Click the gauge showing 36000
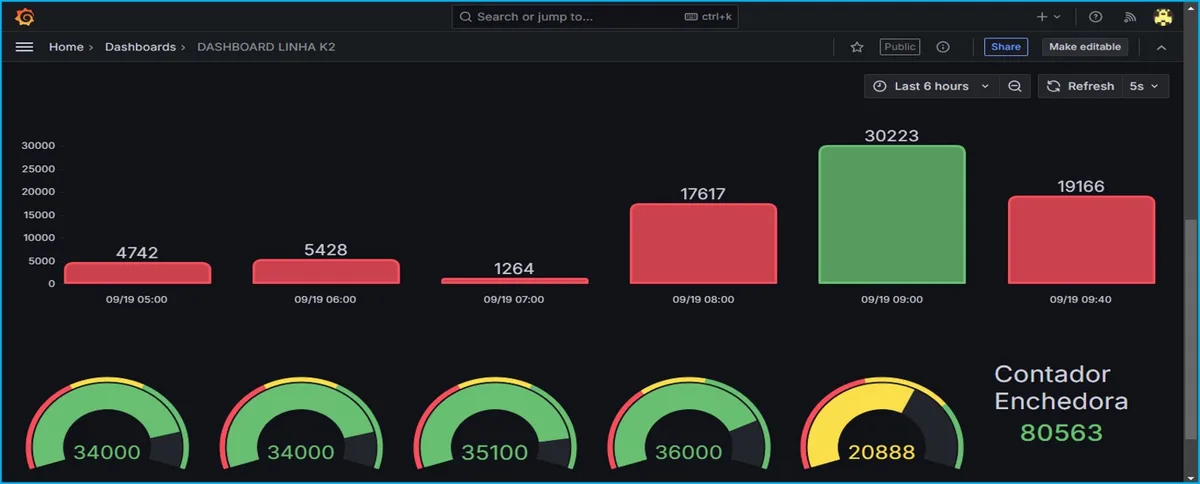 689,424
